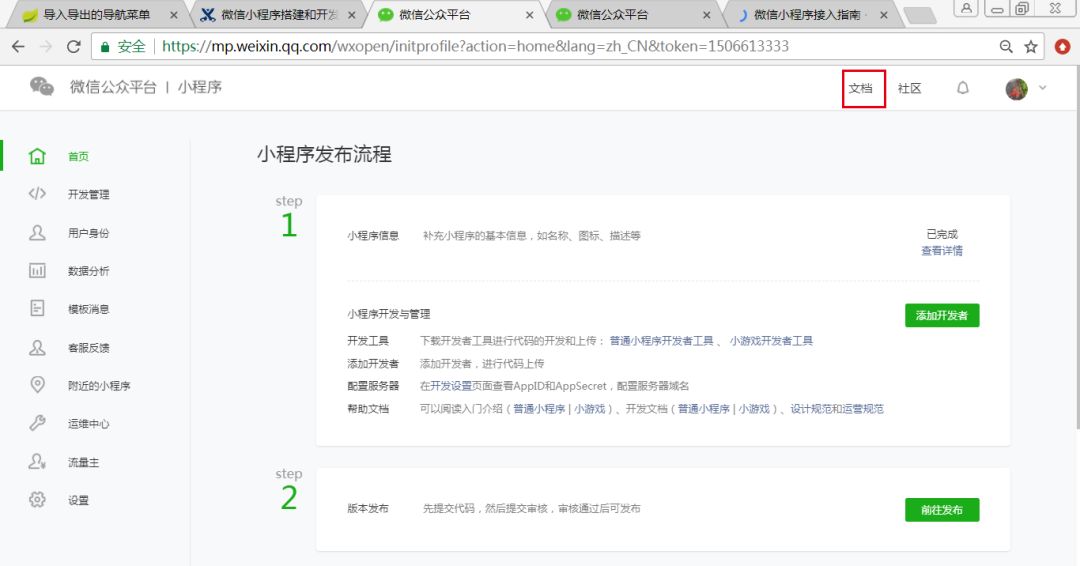Open the 查看详情 link
This screenshot has height=566, width=1080.
pyautogui.click(x=942, y=251)
